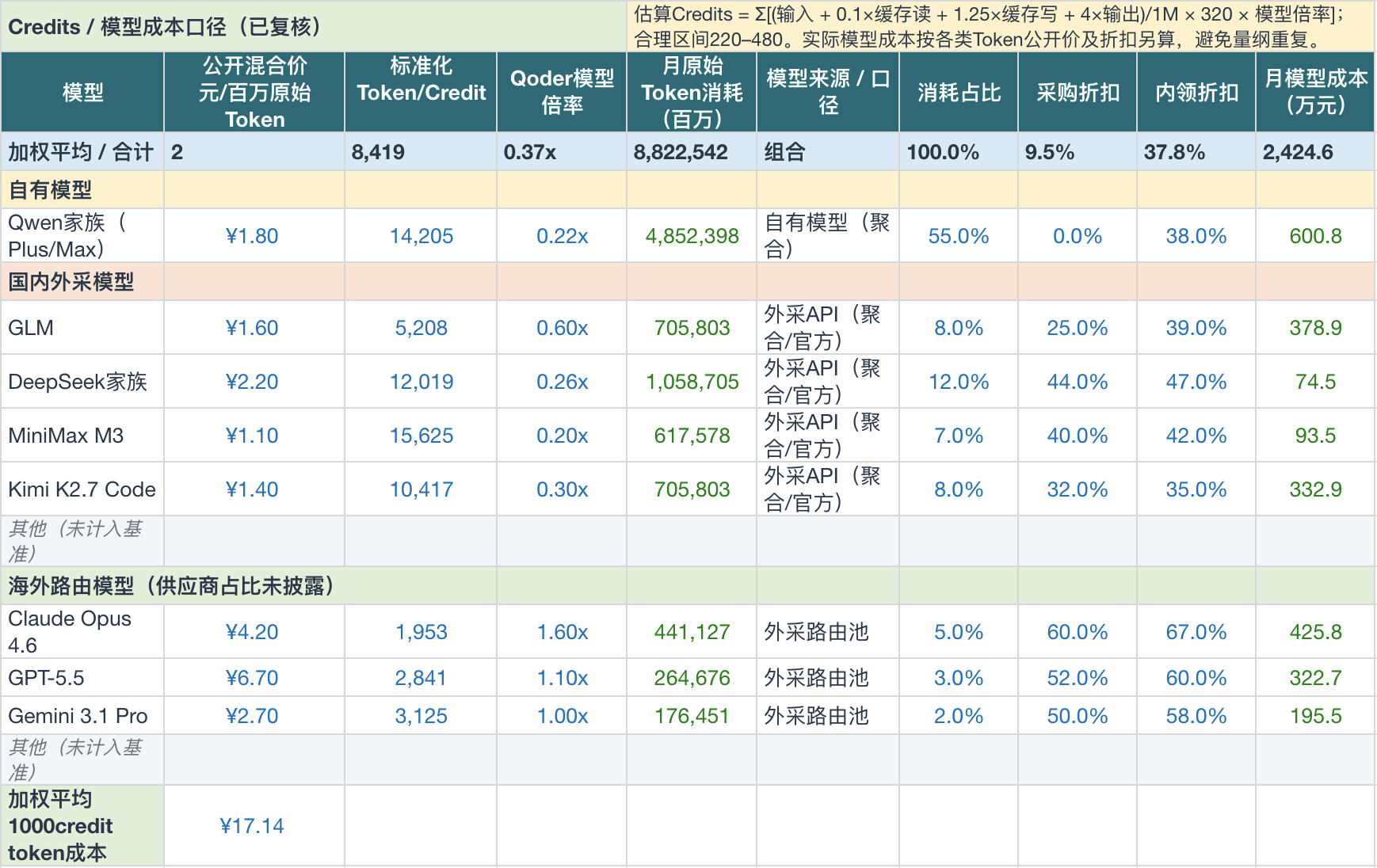Select Gemini monthly cost 195.5
This screenshot has width=1377, height=868.
pyautogui.click(x=1315, y=716)
